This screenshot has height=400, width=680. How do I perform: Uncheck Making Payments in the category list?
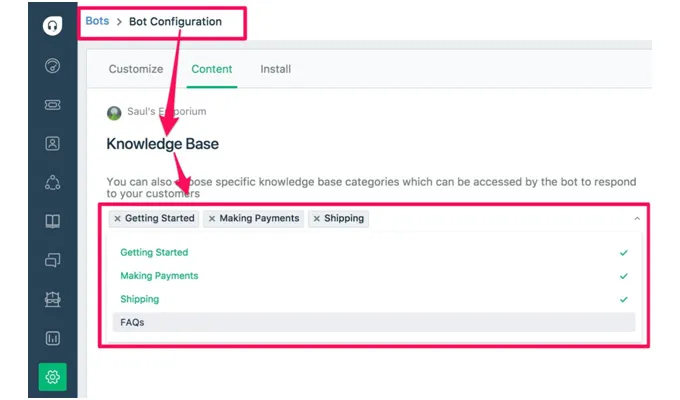point(159,276)
